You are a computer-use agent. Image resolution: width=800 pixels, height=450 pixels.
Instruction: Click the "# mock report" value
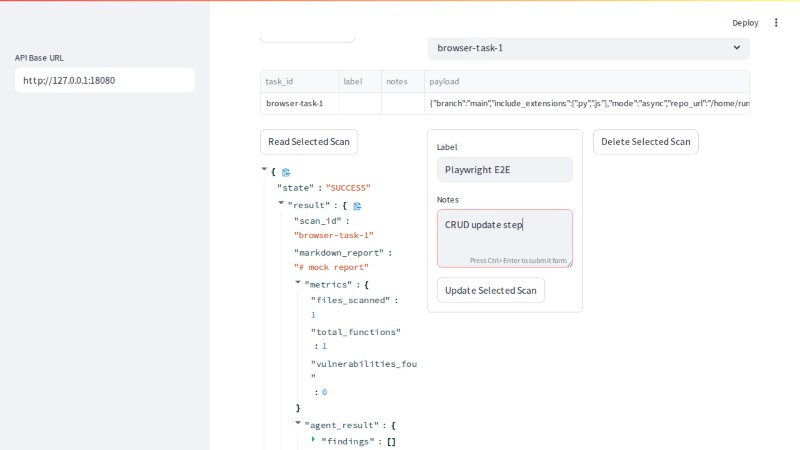331,267
